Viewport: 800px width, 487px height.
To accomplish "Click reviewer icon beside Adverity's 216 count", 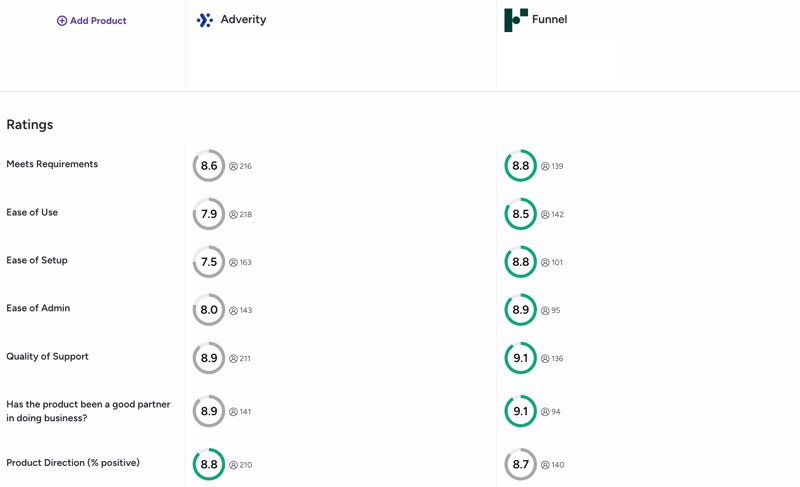I will pyautogui.click(x=234, y=167).
